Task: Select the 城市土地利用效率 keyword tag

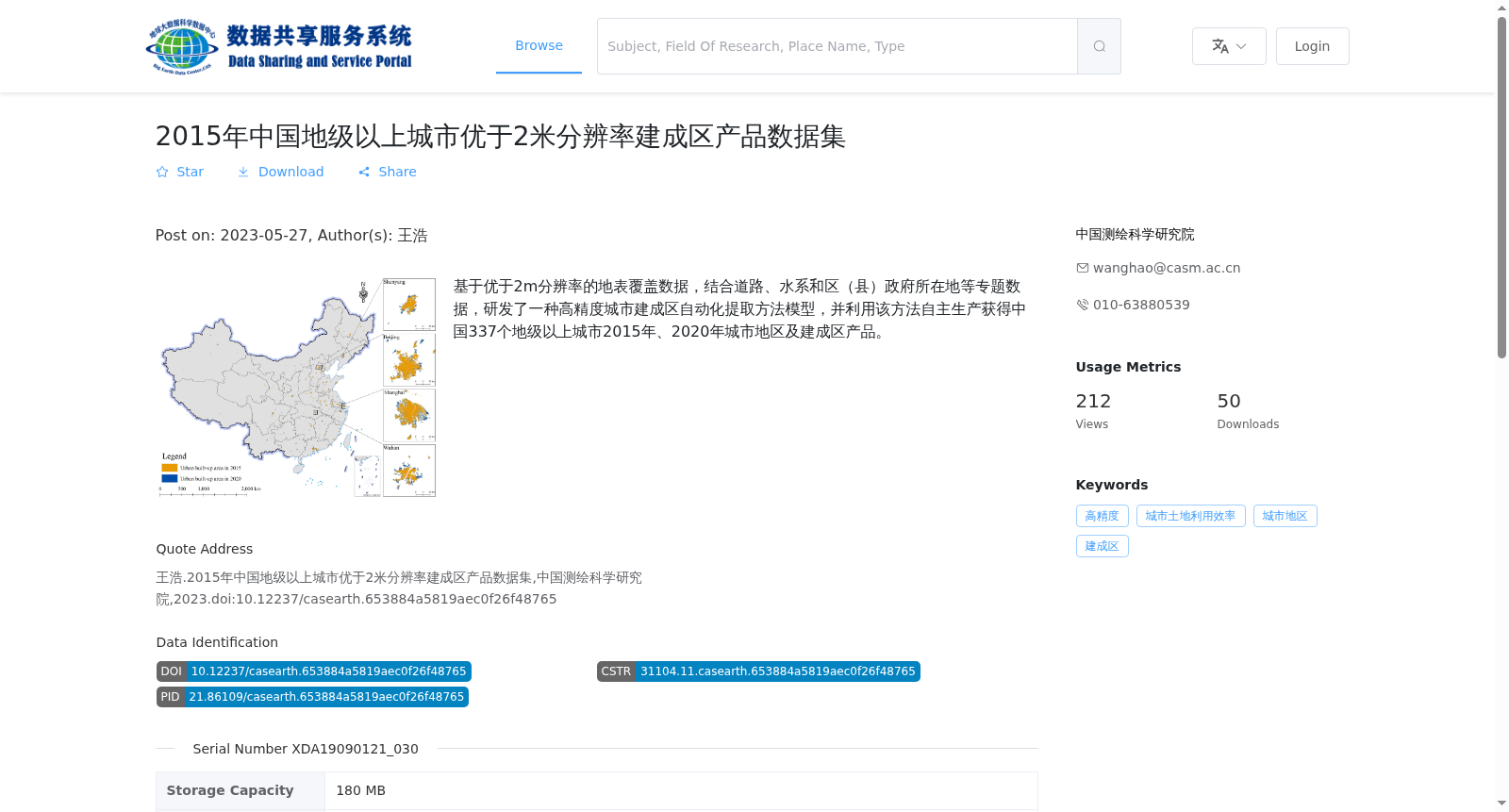Action: (x=1190, y=516)
